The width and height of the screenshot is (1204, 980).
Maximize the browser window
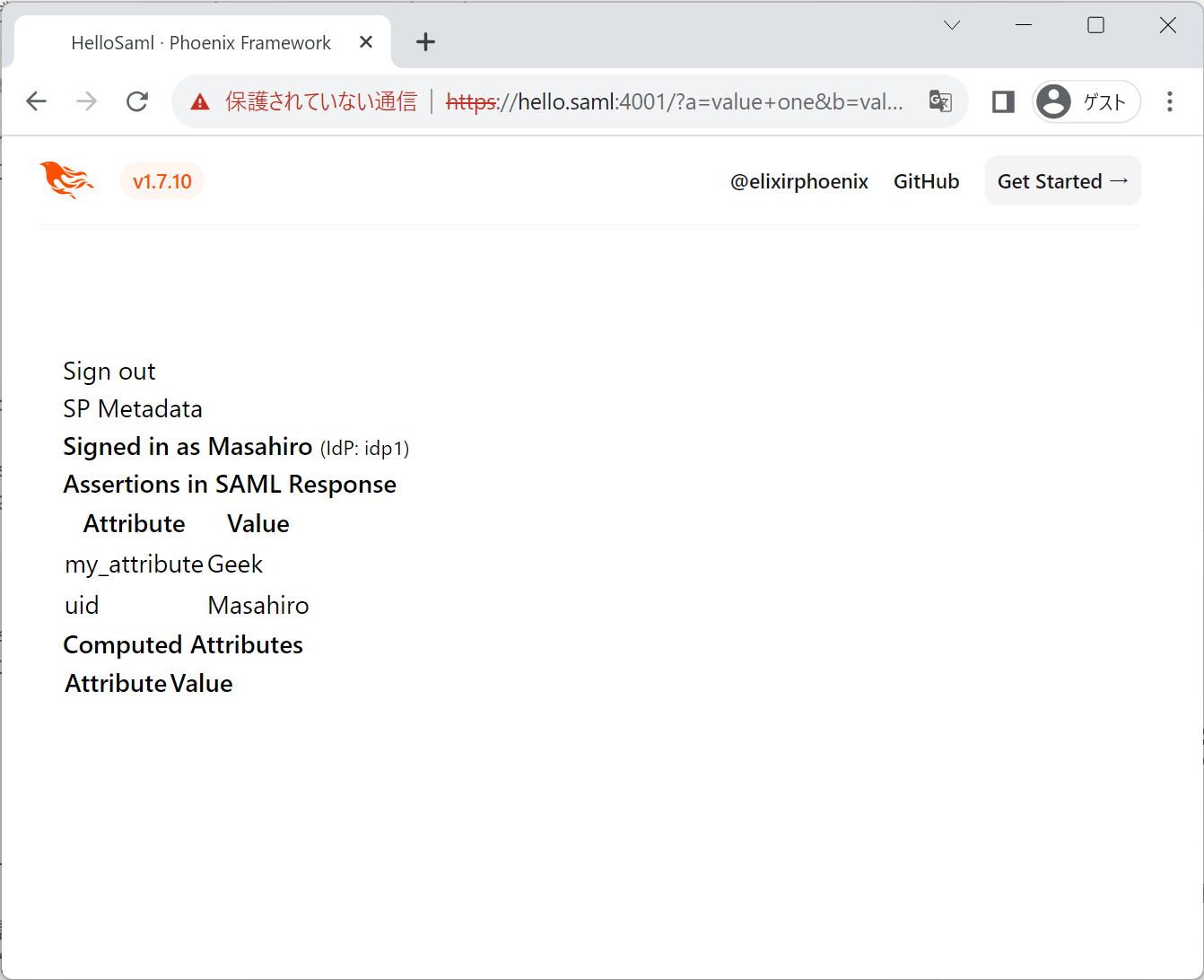(1095, 25)
